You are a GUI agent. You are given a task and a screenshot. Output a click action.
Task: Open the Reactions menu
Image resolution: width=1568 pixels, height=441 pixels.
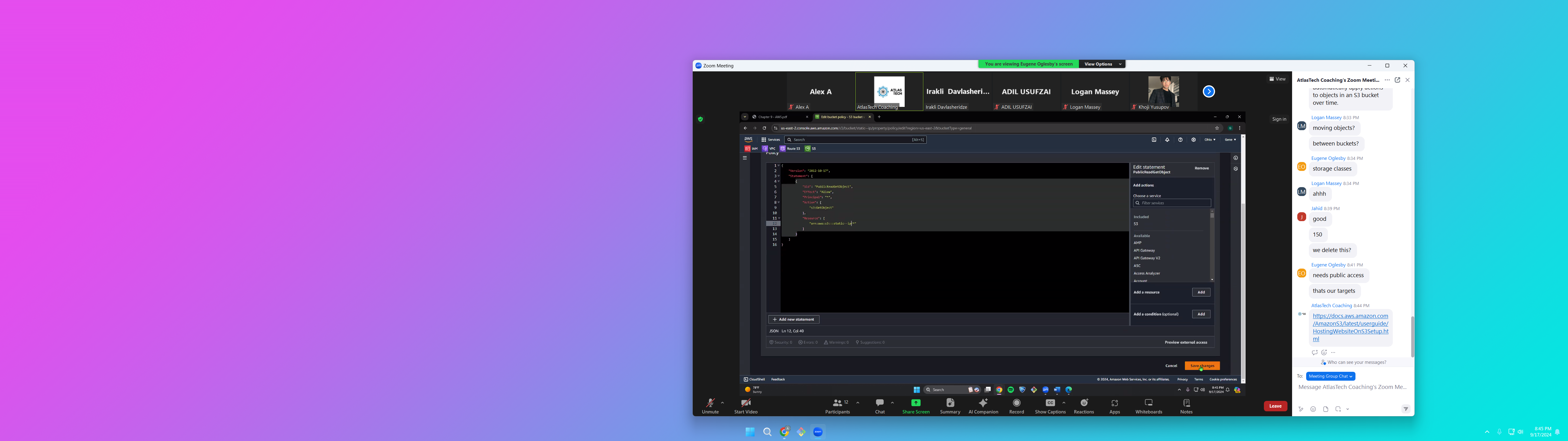(x=1084, y=403)
